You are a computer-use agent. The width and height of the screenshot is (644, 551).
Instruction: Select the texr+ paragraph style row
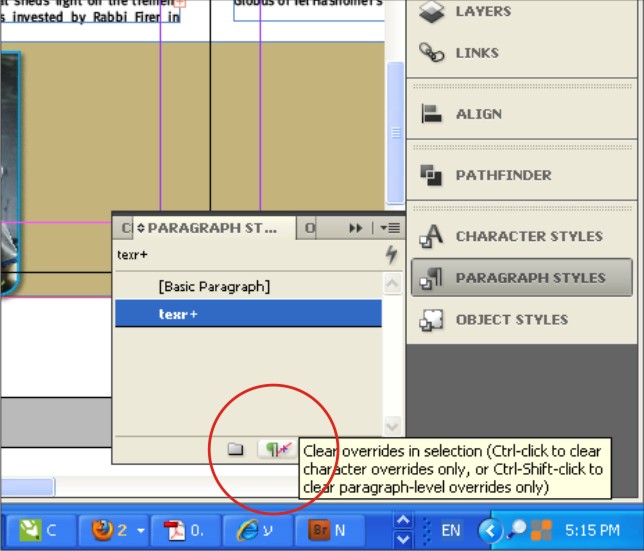click(x=248, y=314)
